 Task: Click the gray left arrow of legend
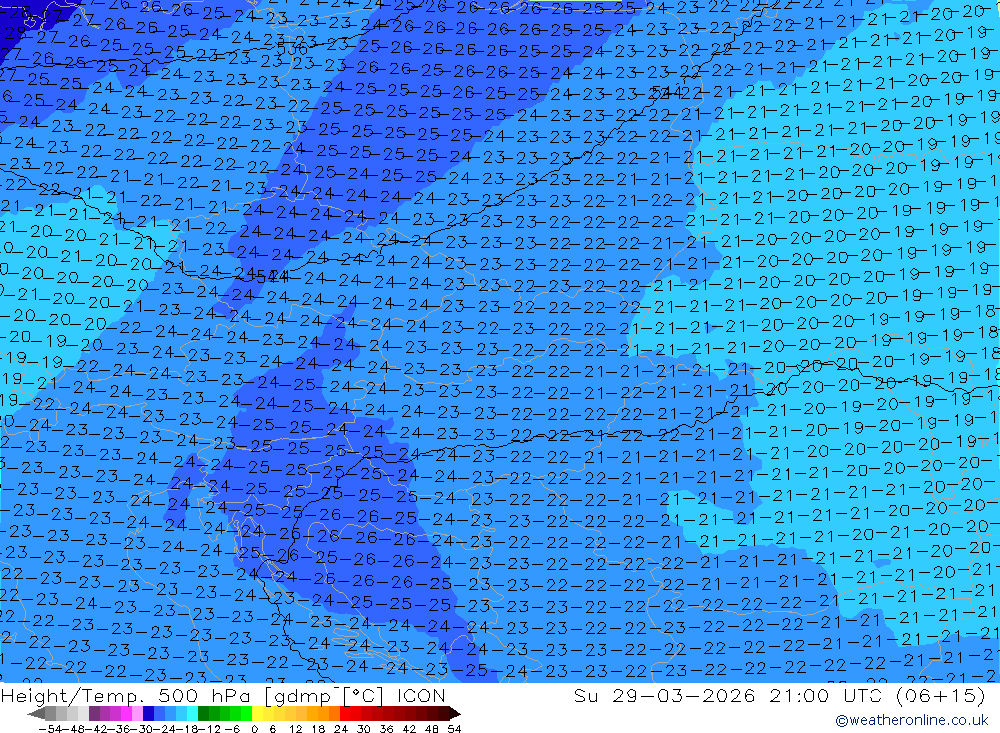36,713
